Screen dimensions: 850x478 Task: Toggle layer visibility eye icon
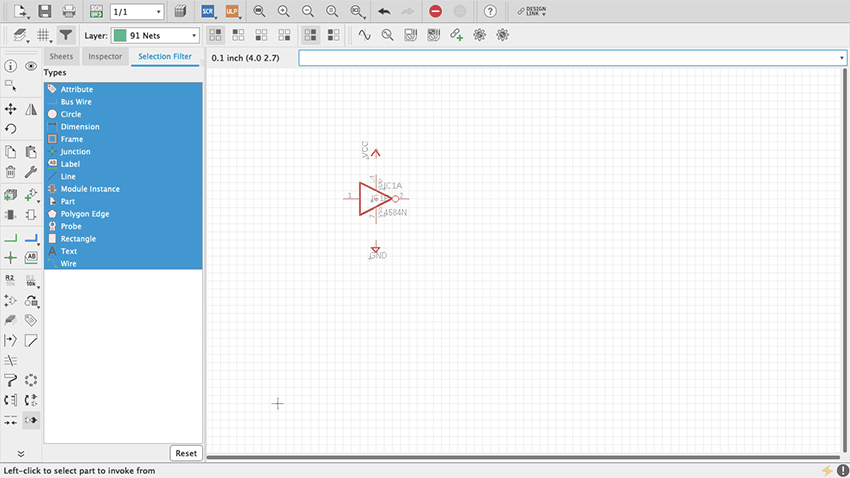31,66
